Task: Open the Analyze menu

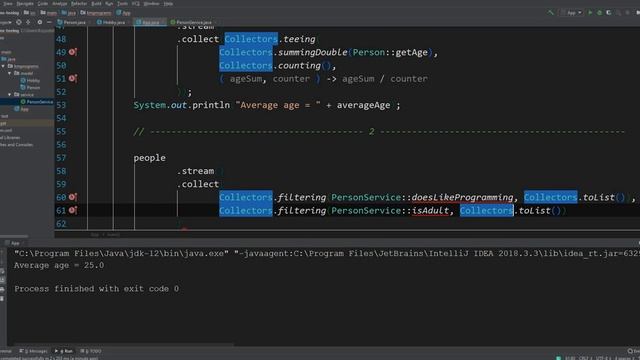Action: (x=60, y=4)
